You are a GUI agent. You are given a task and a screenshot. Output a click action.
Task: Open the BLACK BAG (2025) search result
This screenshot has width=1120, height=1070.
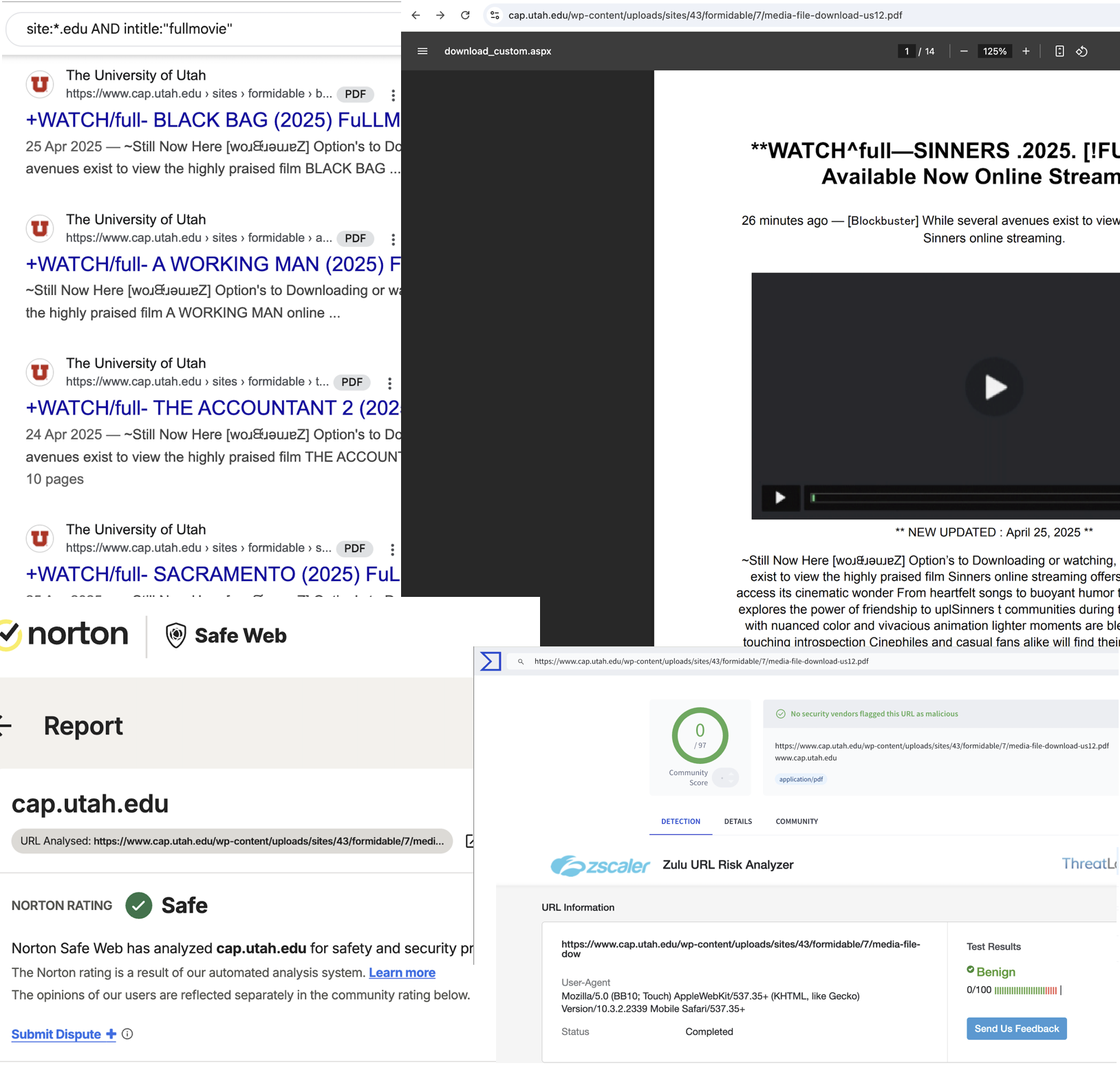(x=213, y=120)
